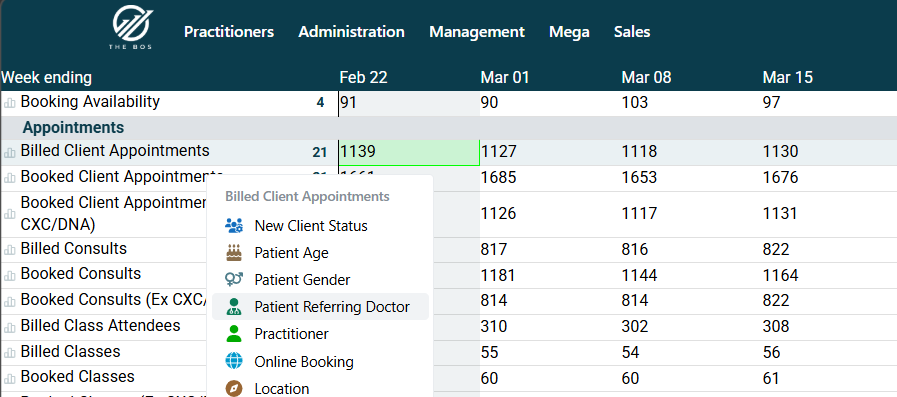The height and width of the screenshot is (397, 897).
Task: Click chart icon beside Booked Consults (Ex CXC
Action: point(10,301)
